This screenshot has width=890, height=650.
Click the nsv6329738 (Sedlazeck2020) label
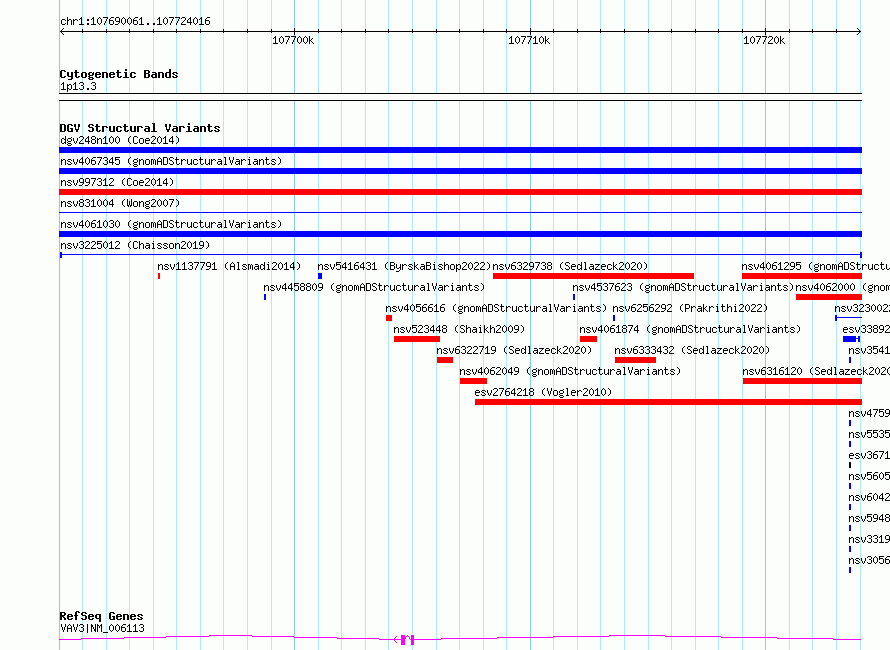click(x=570, y=266)
